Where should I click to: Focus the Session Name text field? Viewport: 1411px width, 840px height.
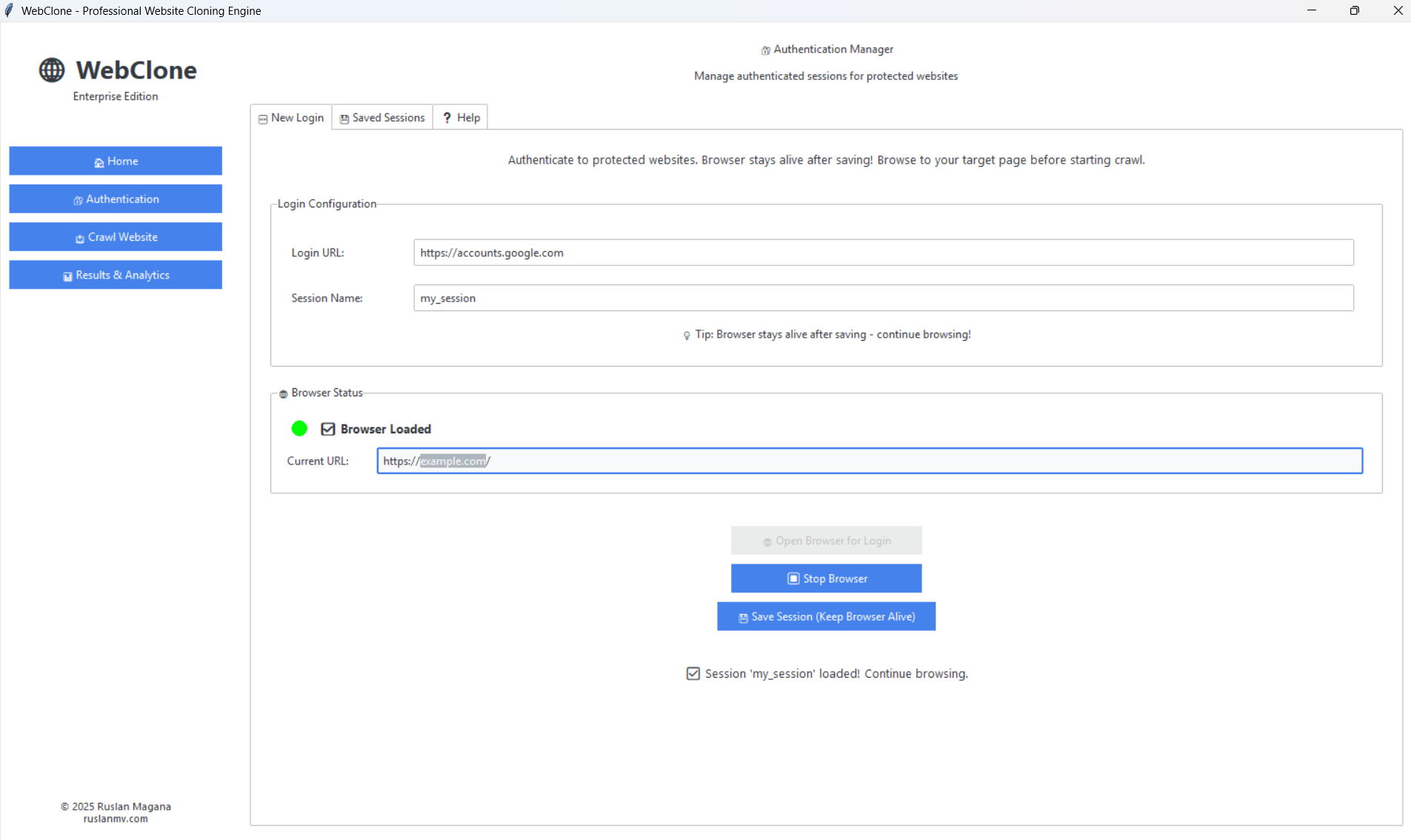tap(883, 298)
